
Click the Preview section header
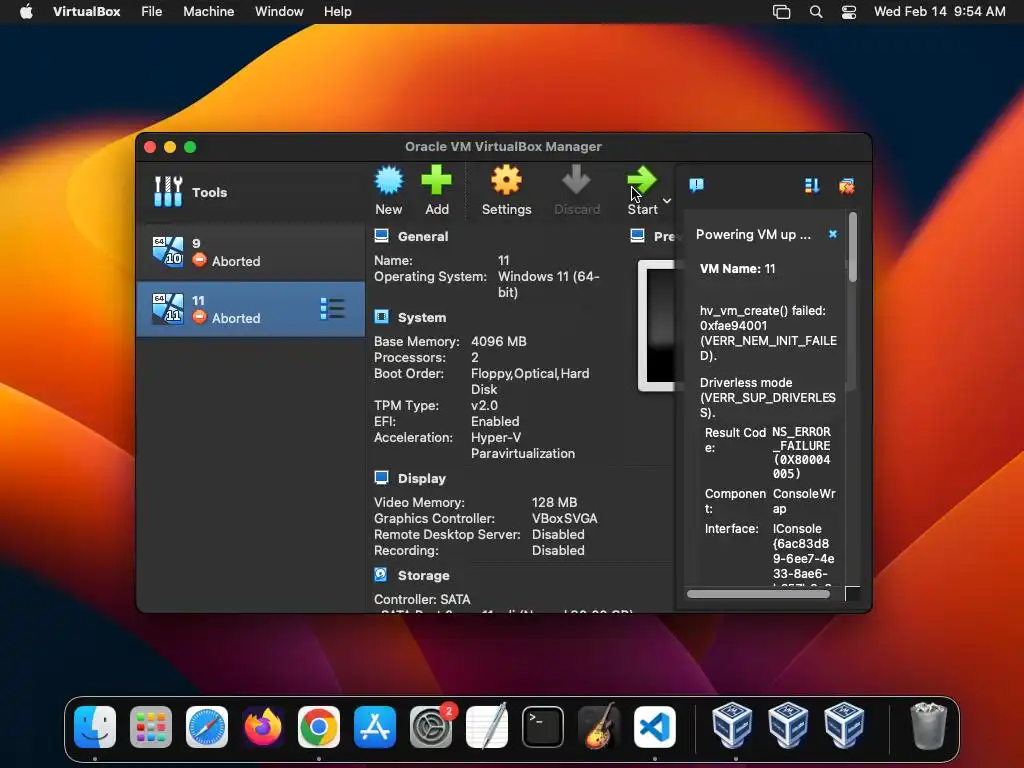(x=664, y=236)
